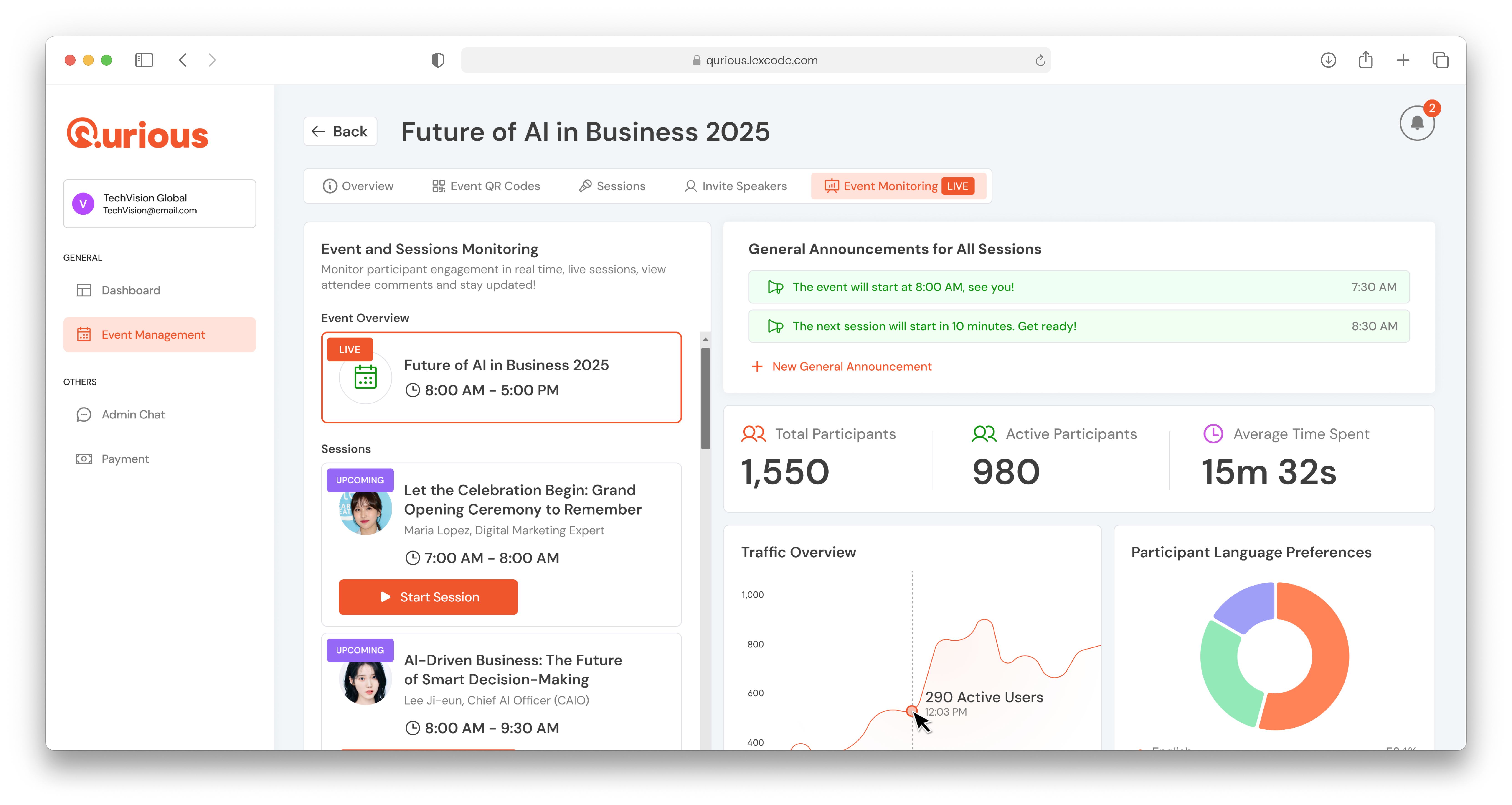Select the Event Monitoring tab

coord(899,186)
